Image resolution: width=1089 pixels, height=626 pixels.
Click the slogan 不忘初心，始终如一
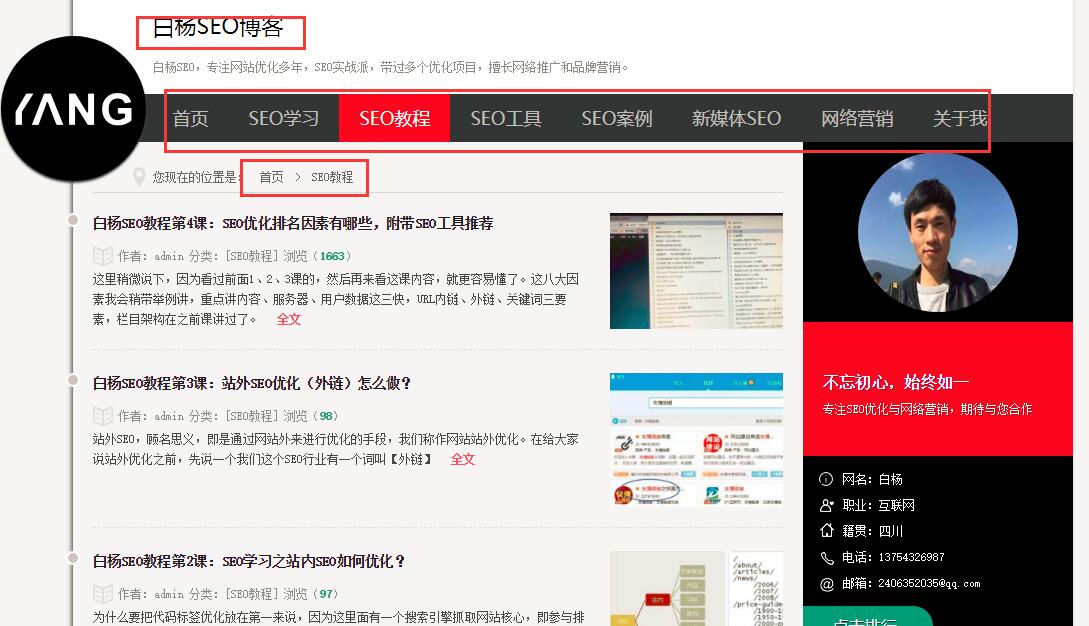pyautogui.click(x=895, y=381)
